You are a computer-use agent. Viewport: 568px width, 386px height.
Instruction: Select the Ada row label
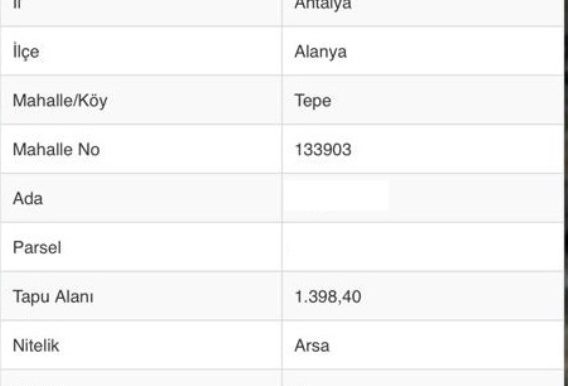[x=28, y=198]
